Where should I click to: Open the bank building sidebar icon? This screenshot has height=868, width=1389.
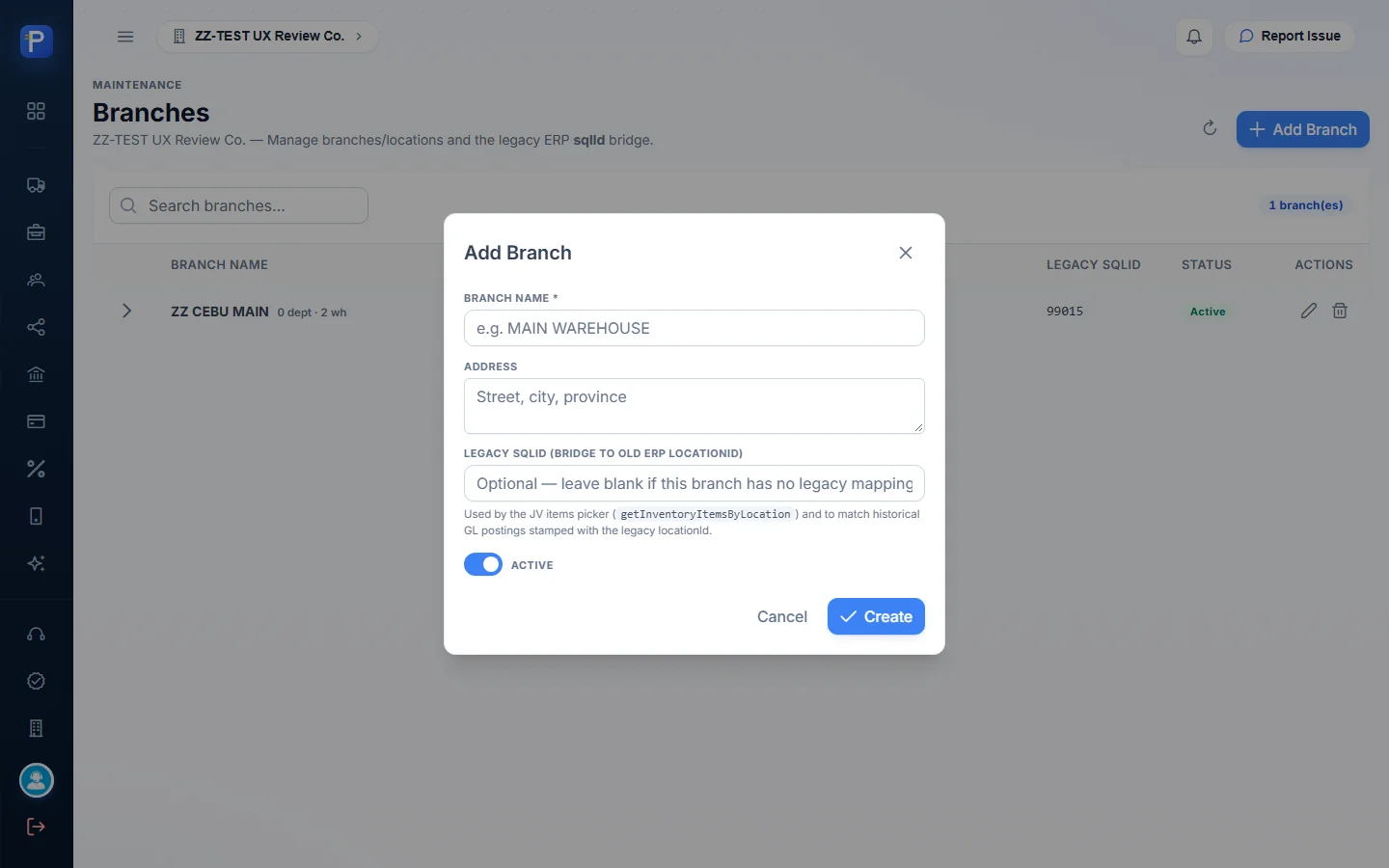37,374
